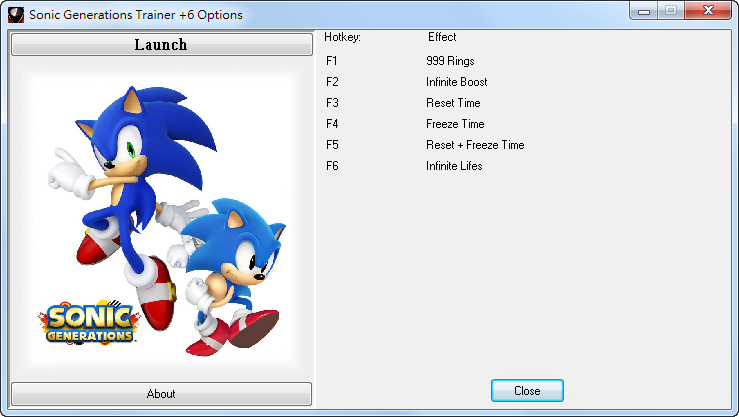Click the Close button at bottom
Screen dimensions: 739x417
click(x=527, y=391)
